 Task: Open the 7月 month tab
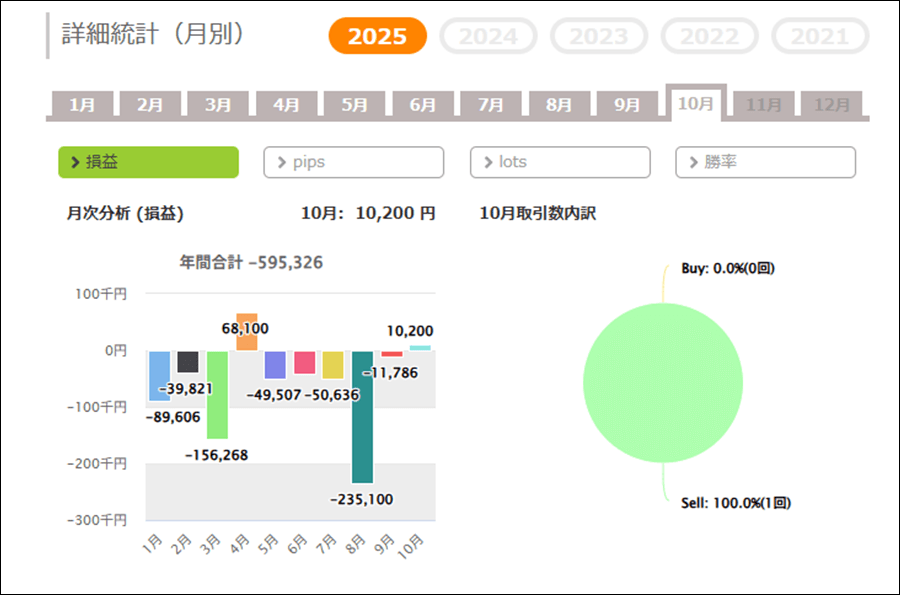click(x=491, y=104)
